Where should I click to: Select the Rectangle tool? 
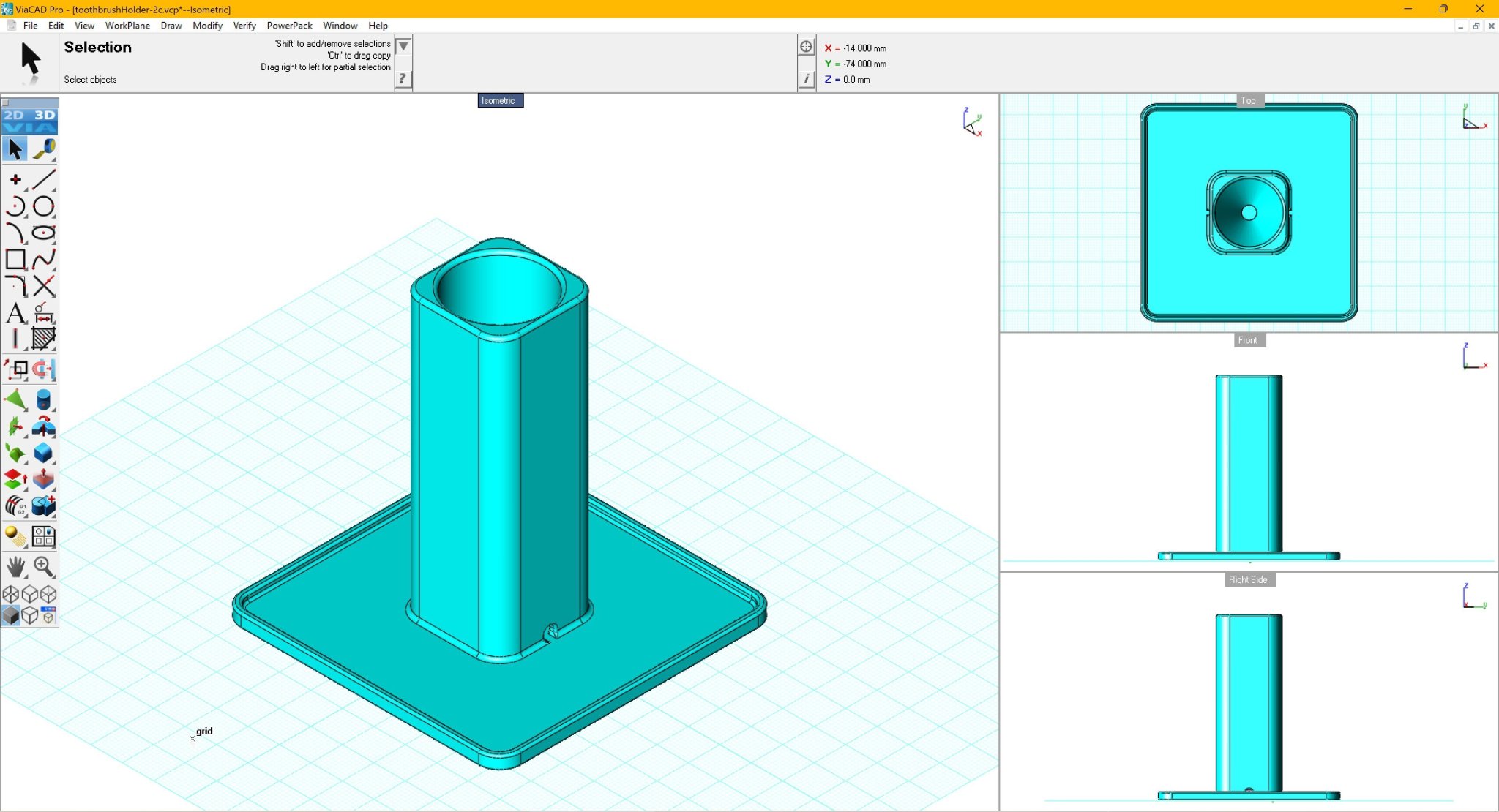(15, 259)
